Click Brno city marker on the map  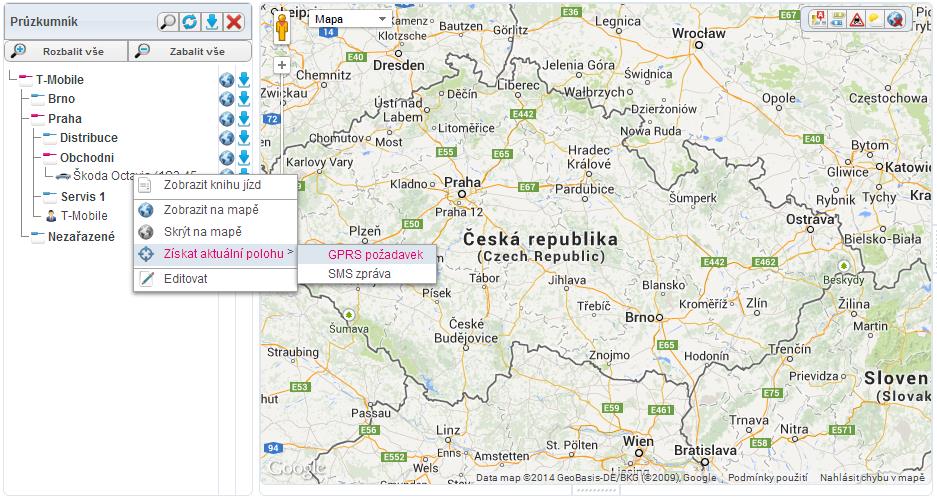tap(659, 317)
